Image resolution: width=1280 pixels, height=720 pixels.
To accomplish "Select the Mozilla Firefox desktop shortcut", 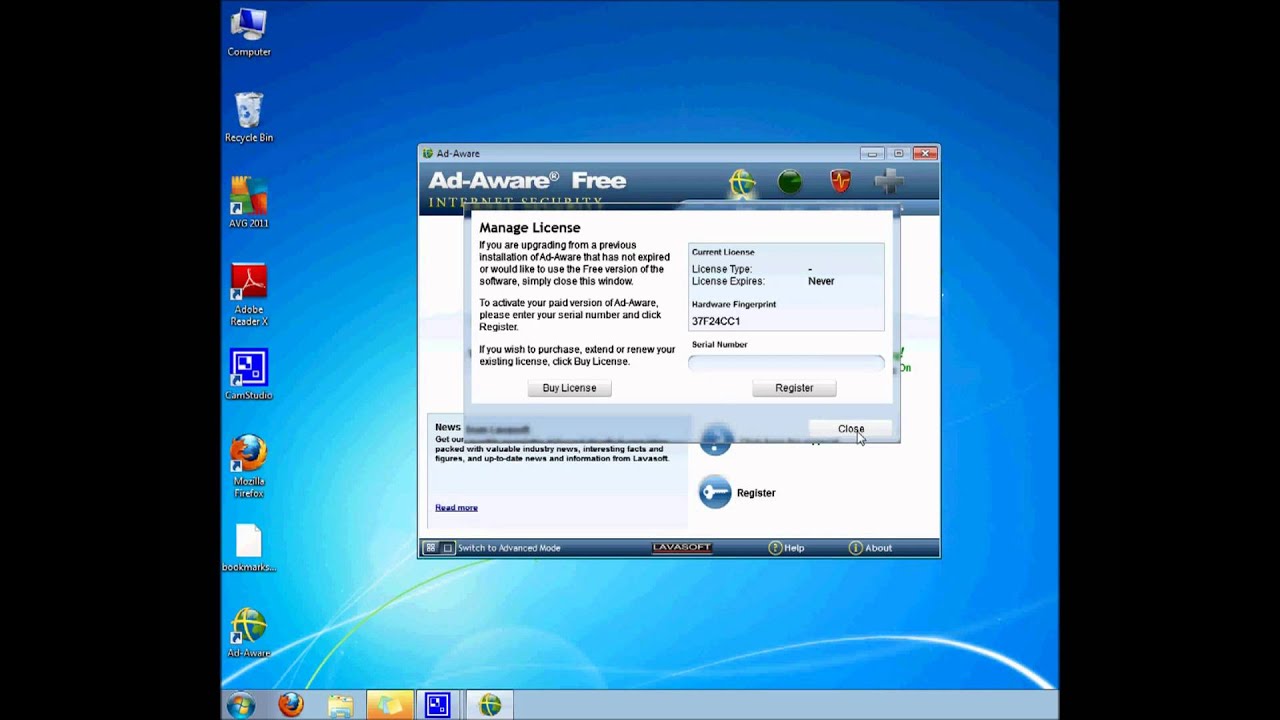I will tap(249, 466).
